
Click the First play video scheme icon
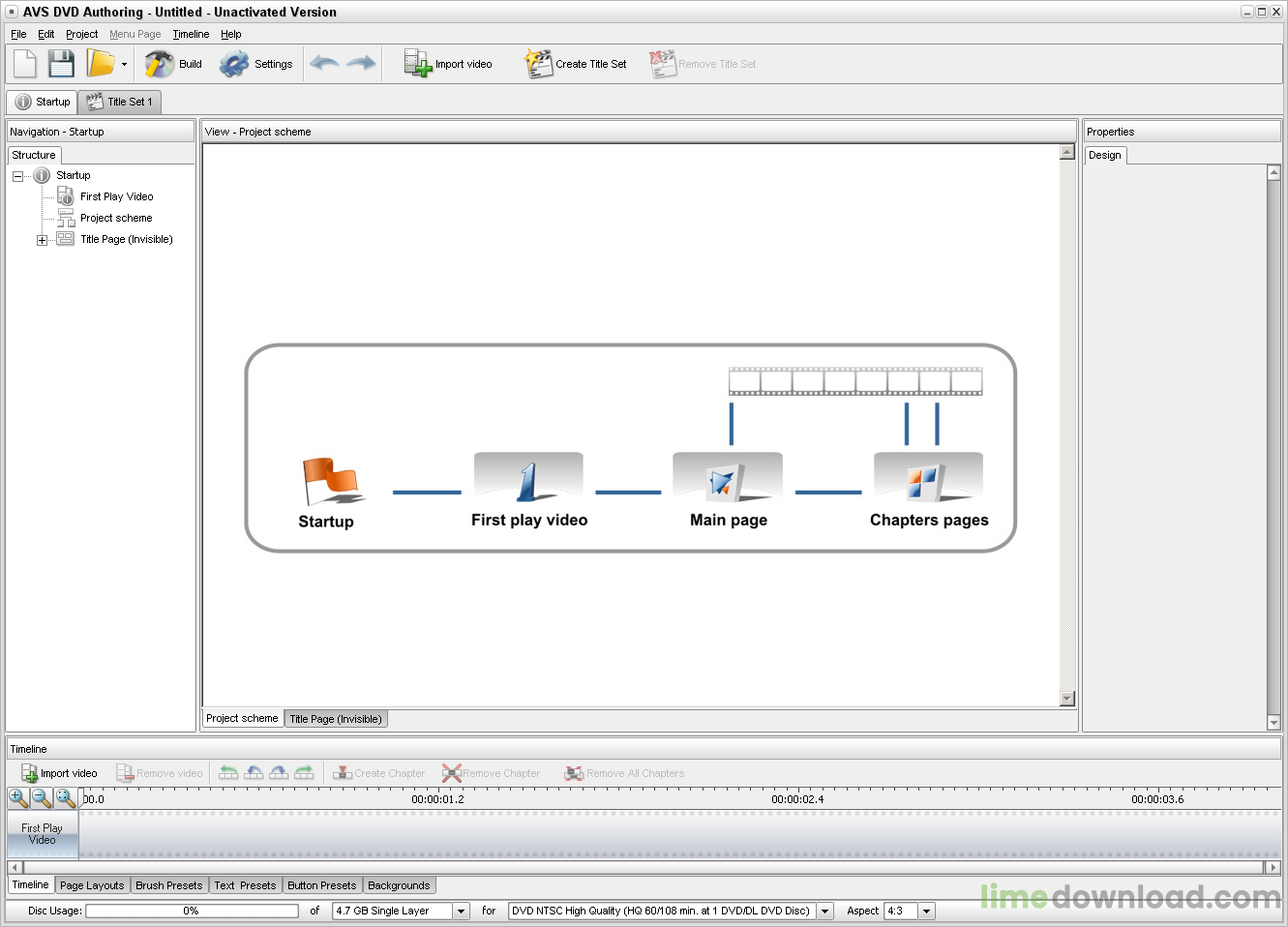pyautogui.click(x=528, y=478)
